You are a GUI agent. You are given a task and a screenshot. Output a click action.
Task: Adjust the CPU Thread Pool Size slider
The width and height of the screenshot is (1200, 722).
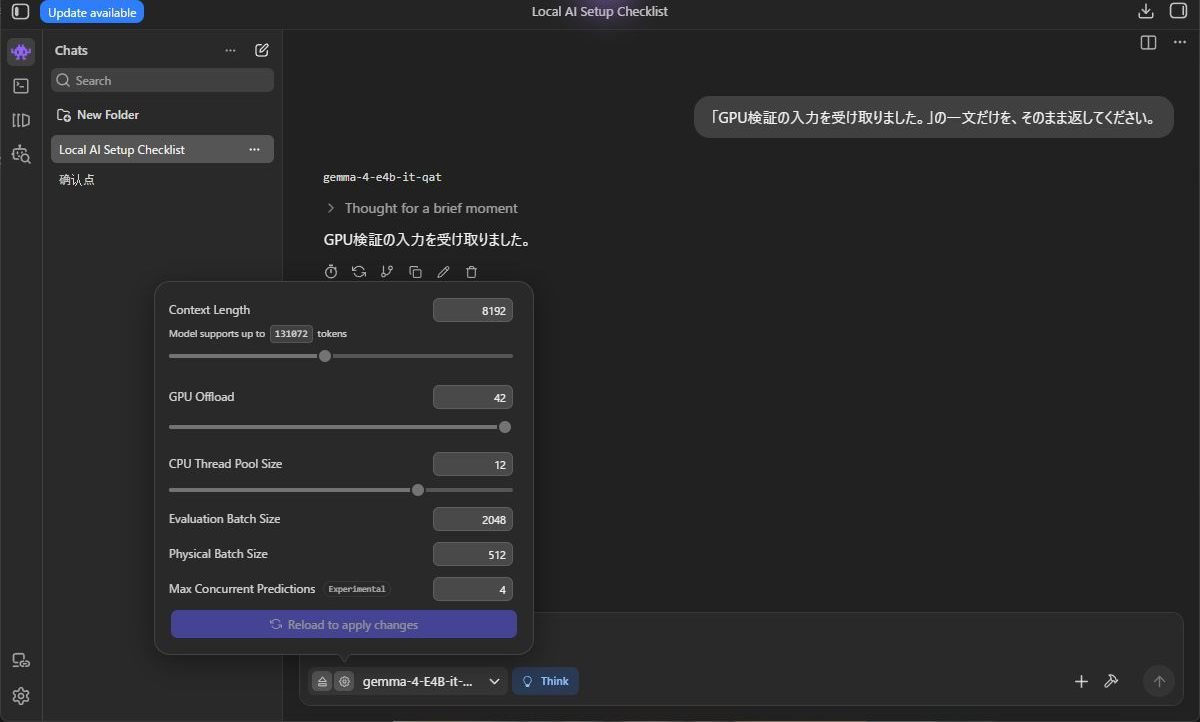tap(418, 490)
